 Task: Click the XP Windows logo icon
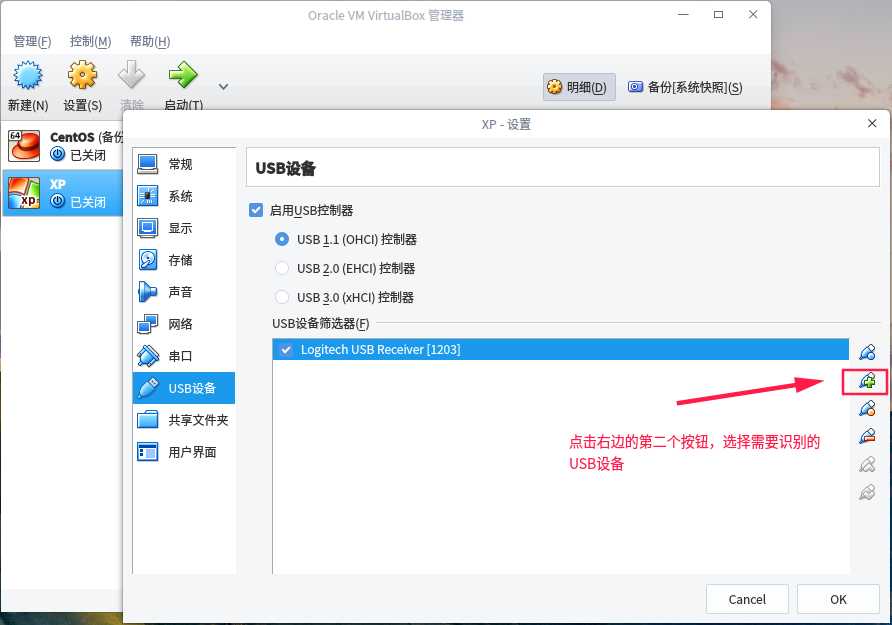(x=24, y=193)
